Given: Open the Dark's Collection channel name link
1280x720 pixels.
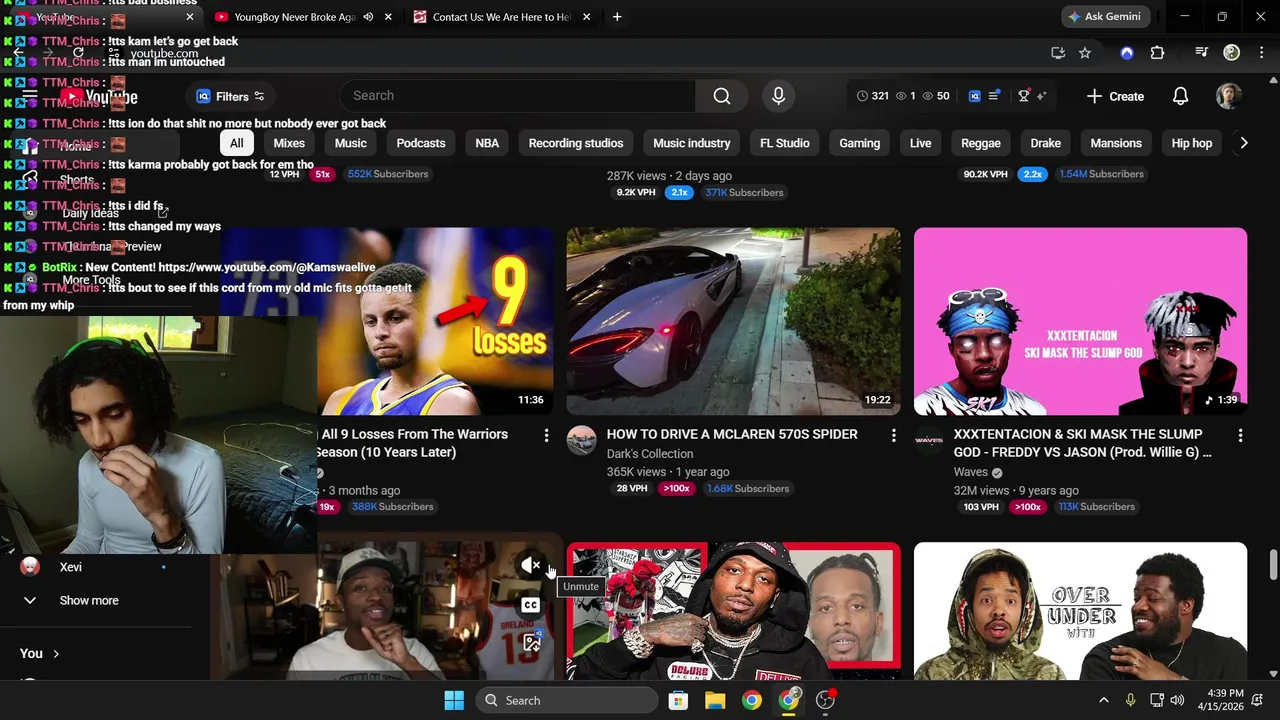Looking at the screenshot, I should click(x=650, y=454).
